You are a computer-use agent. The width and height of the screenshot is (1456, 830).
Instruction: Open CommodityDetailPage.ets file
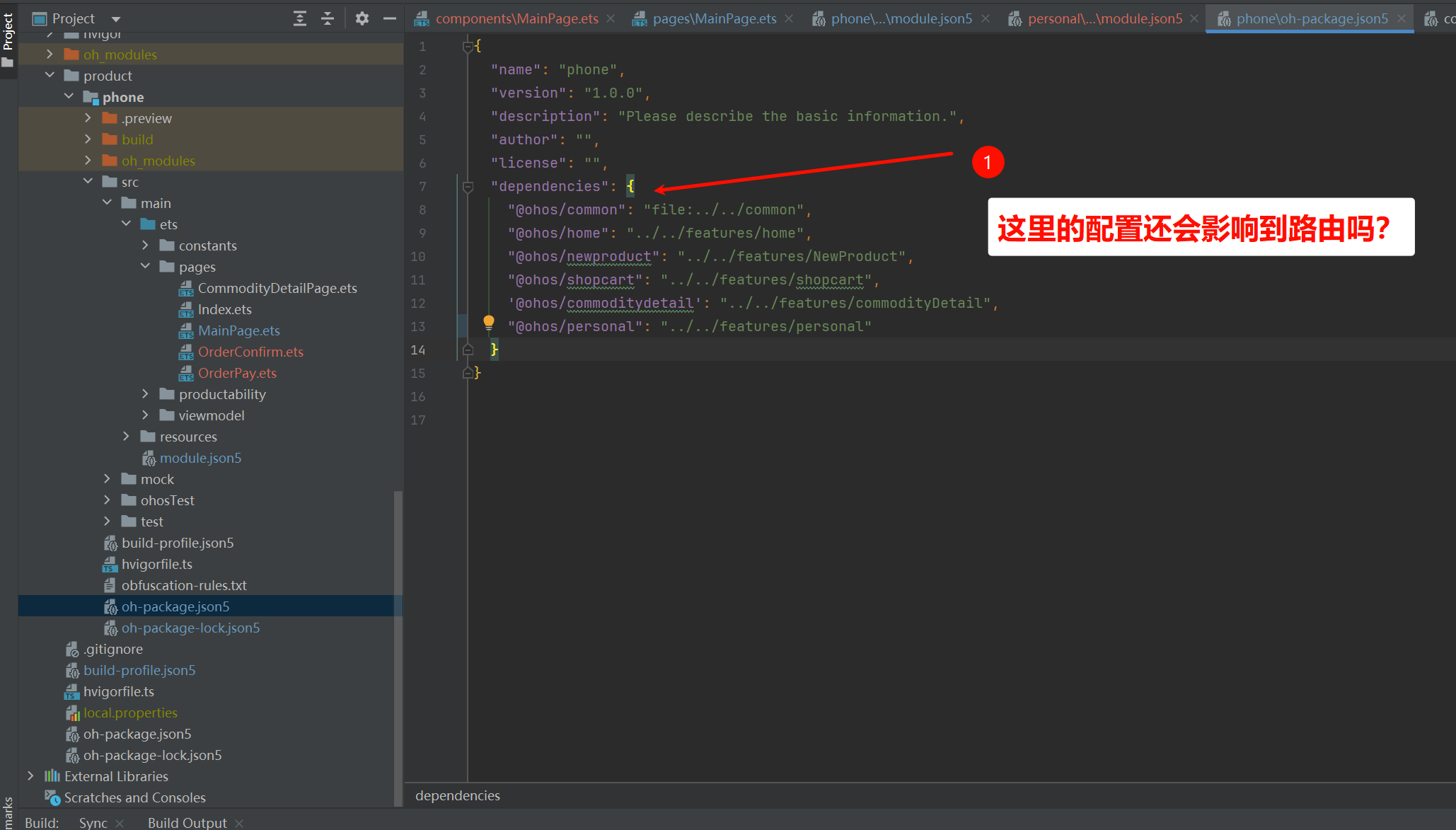click(x=277, y=288)
